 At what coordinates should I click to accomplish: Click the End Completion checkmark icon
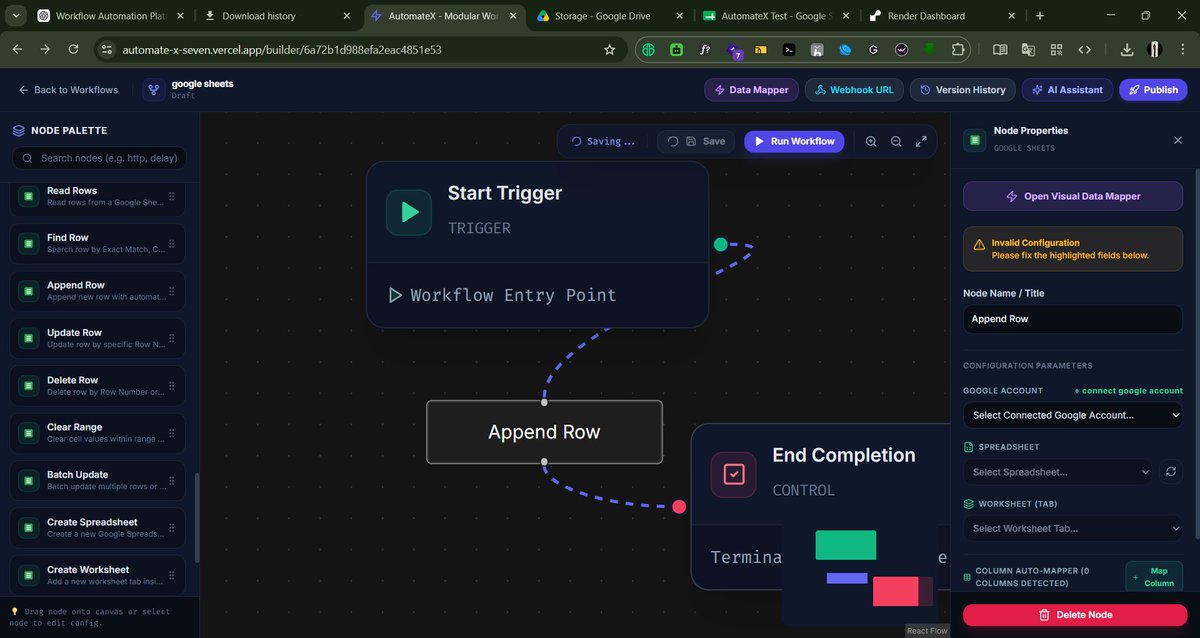(x=734, y=474)
